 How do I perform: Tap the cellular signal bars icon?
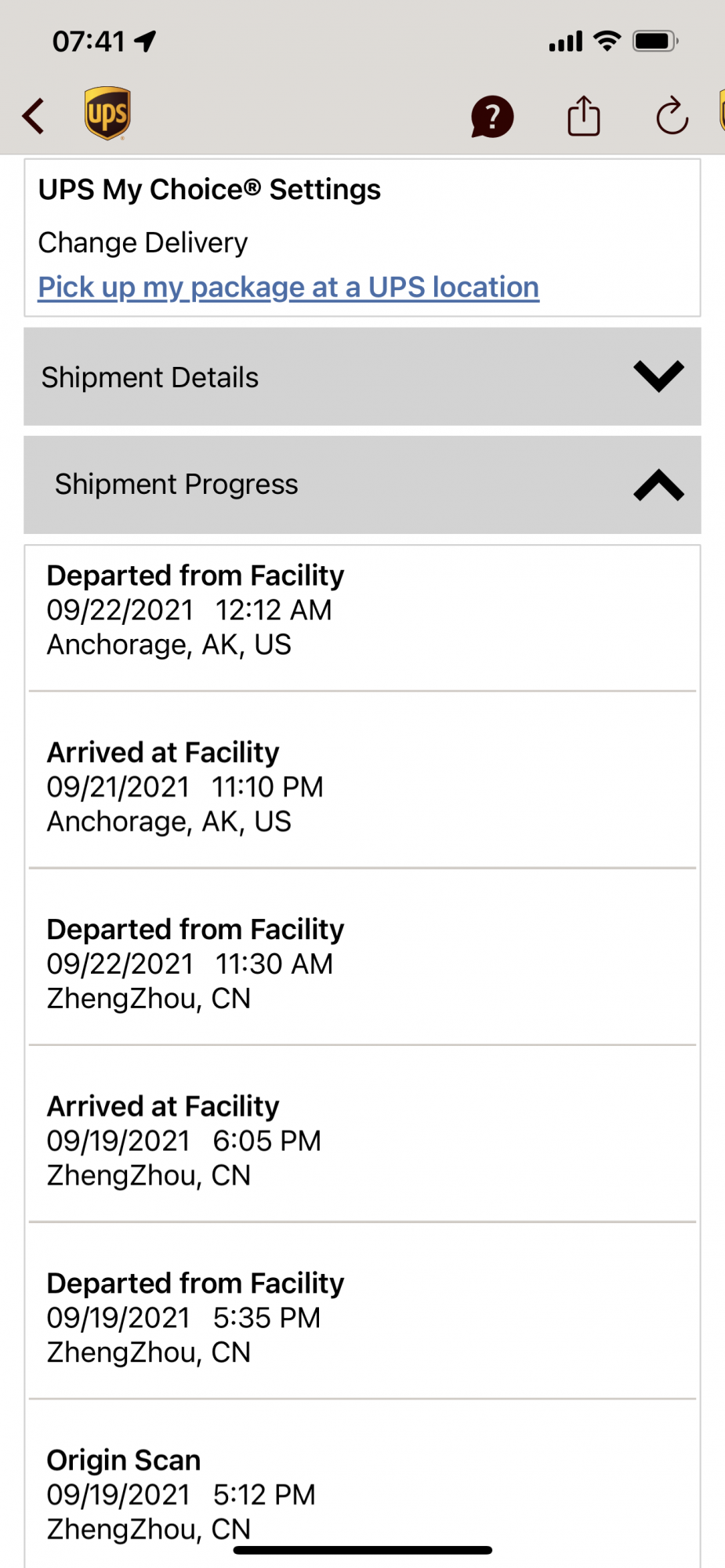(566, 42)
